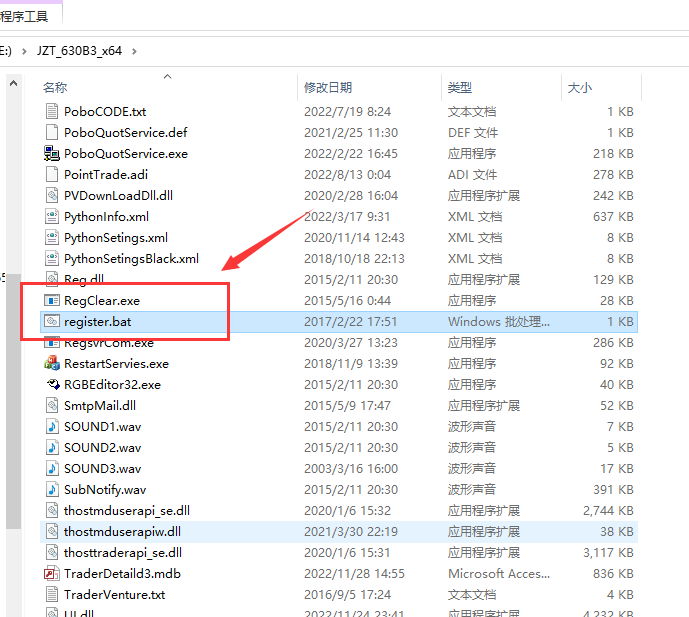The image size is (689, 617).
Task: Click the Microsoft Acces... type cell
Action: click(499, 573)
